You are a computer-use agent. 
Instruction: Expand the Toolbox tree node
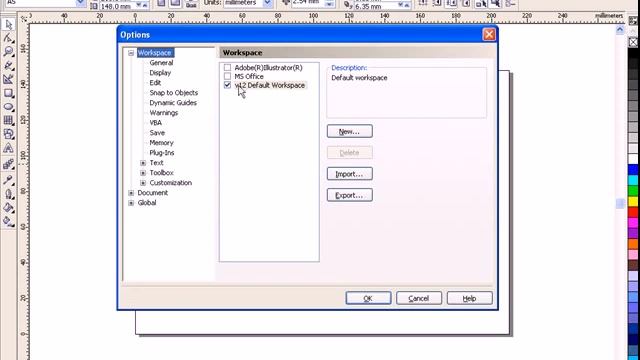point(143,173)
